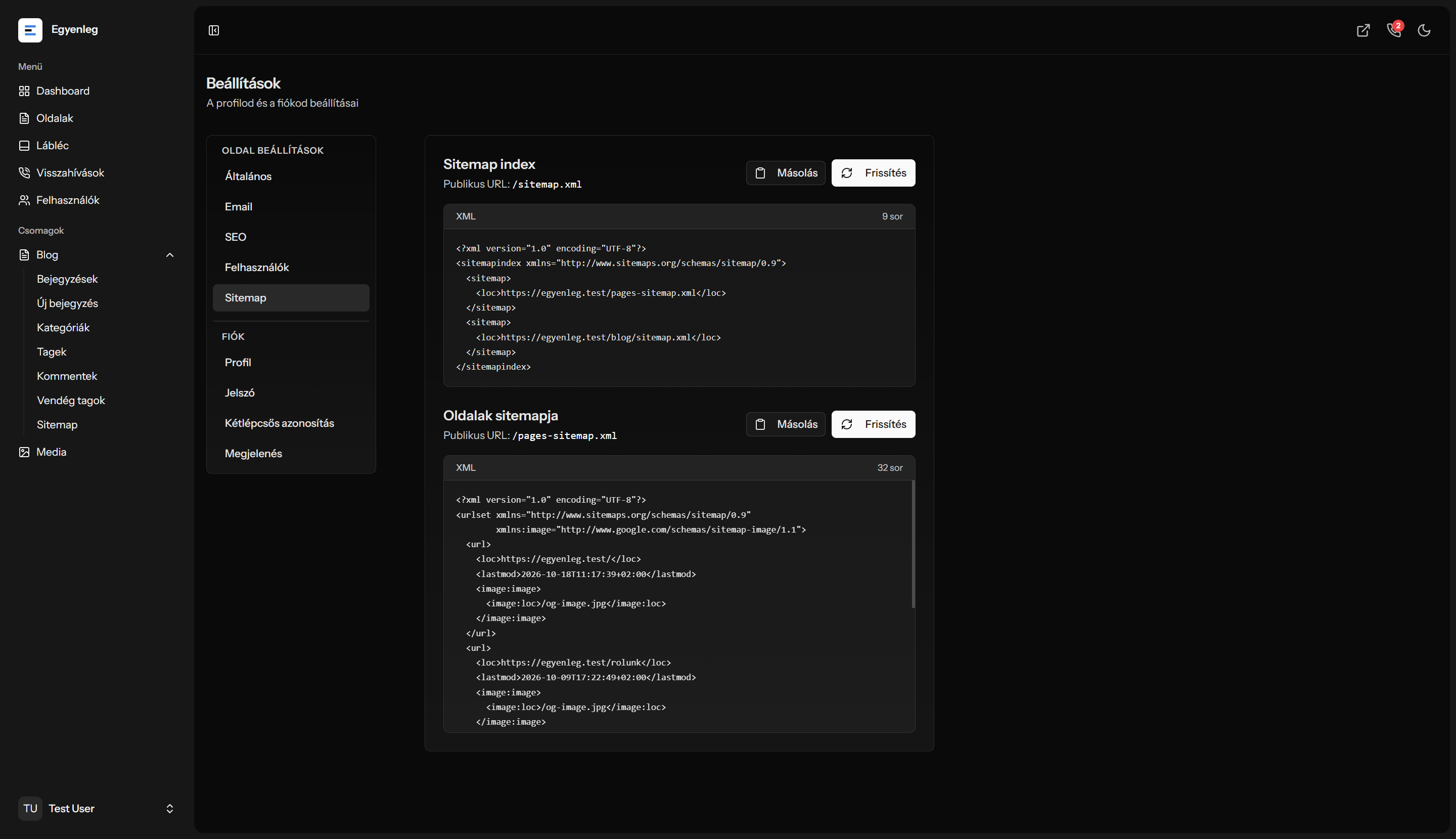Screen dimensions: 1456x839
Task: Click the /pages-sitemap.xml public URL text
Action: [564, 435]
